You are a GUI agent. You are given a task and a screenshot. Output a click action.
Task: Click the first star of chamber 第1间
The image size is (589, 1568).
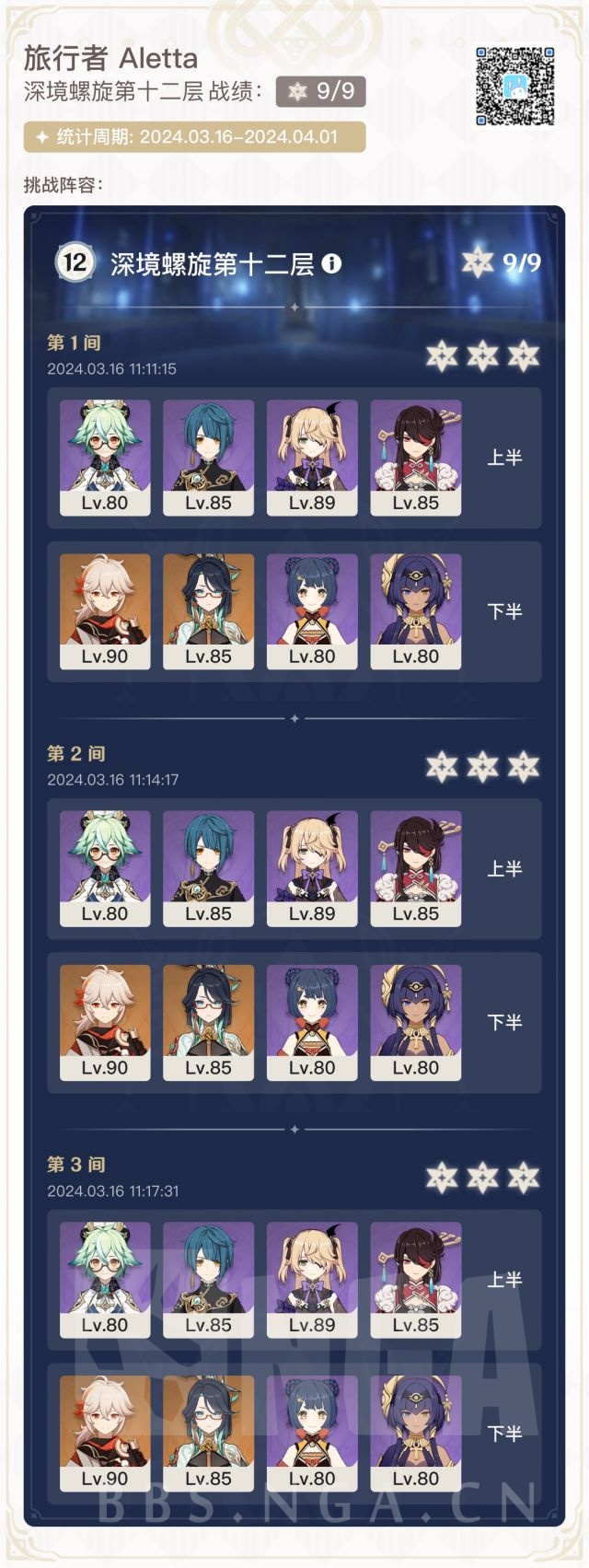[x=442, y=355]
